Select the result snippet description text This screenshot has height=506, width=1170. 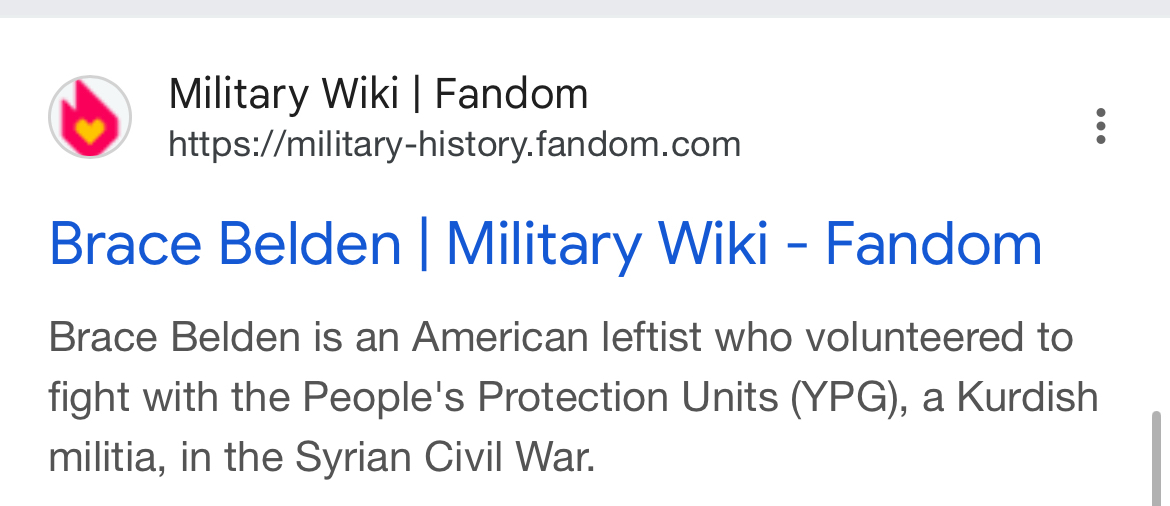tap(572, 397)
